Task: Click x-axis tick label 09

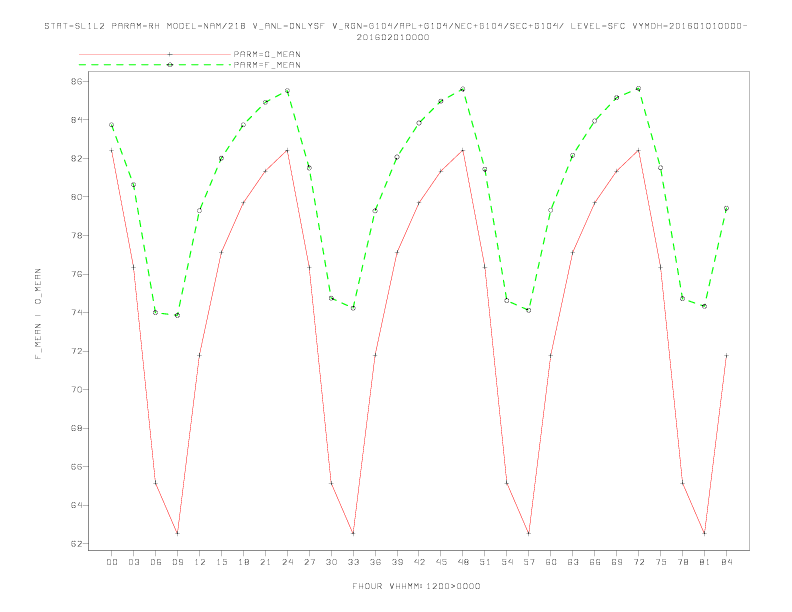Action: coord(177,562)
